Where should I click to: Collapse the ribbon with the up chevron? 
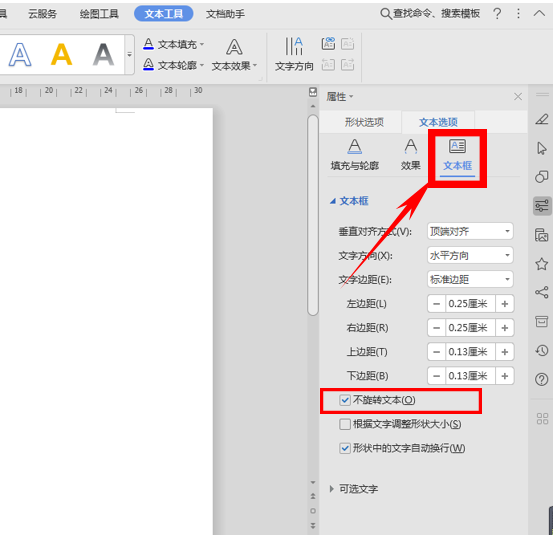[x=539, y=14]
